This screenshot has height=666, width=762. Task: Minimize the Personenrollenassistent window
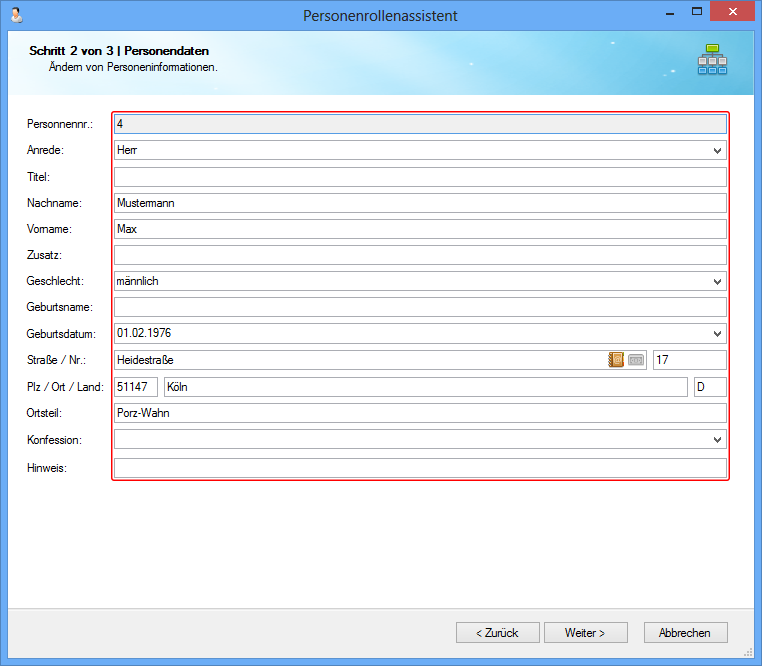(670, 13)
